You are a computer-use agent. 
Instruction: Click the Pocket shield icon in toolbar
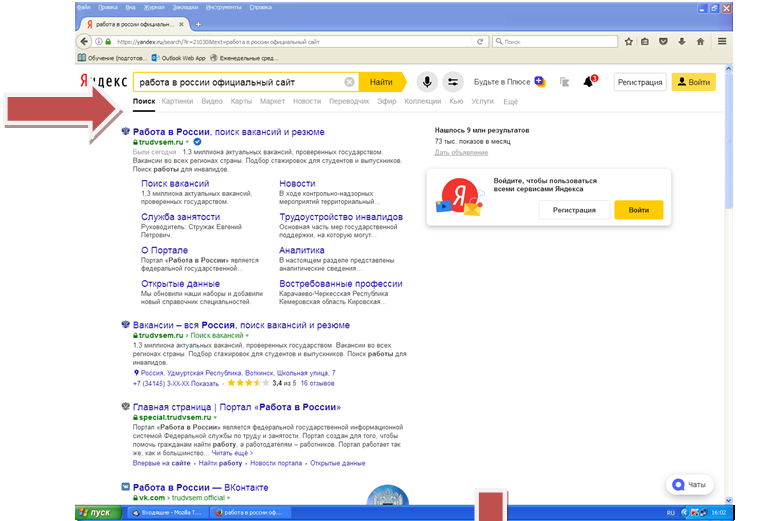663,42
